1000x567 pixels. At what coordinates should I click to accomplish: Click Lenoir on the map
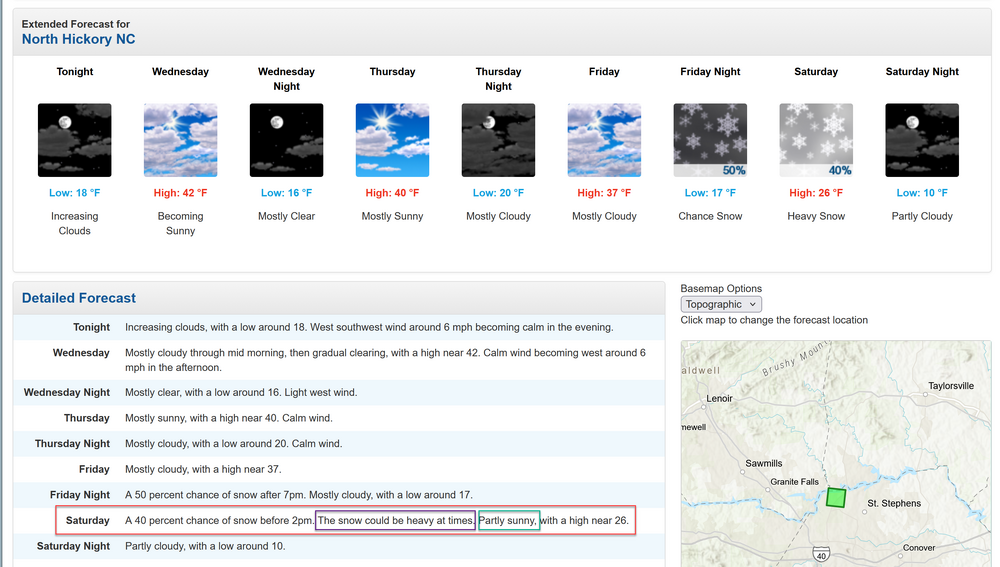pos(719,398)
